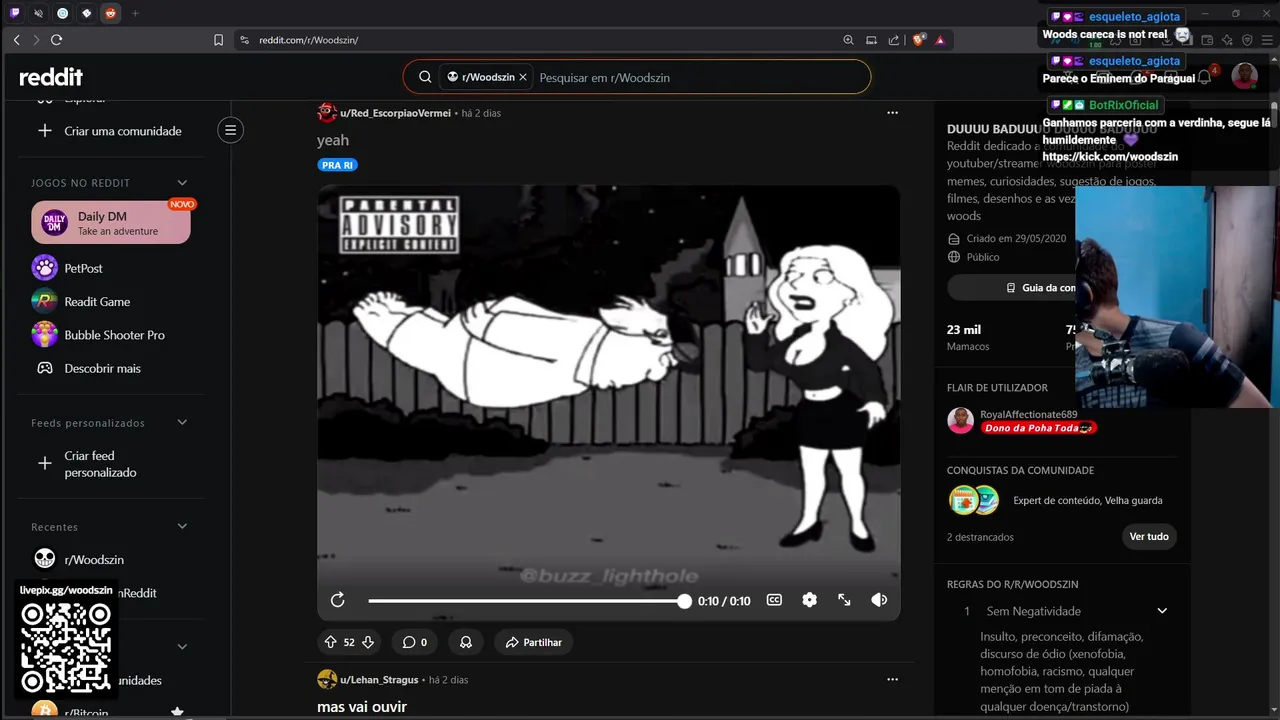Collapse Jogos no Reddit section
Screen dimensions: 1280x720
[x=182, y=182]
